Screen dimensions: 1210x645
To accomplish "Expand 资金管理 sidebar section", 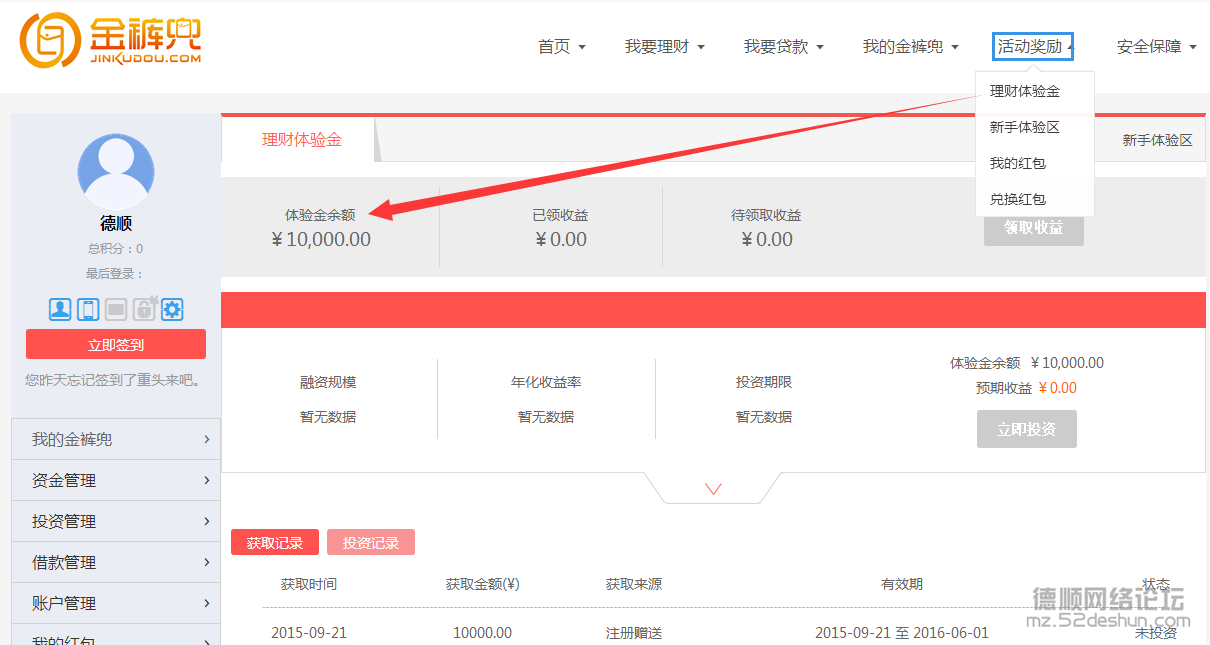I will click(116, 480).
